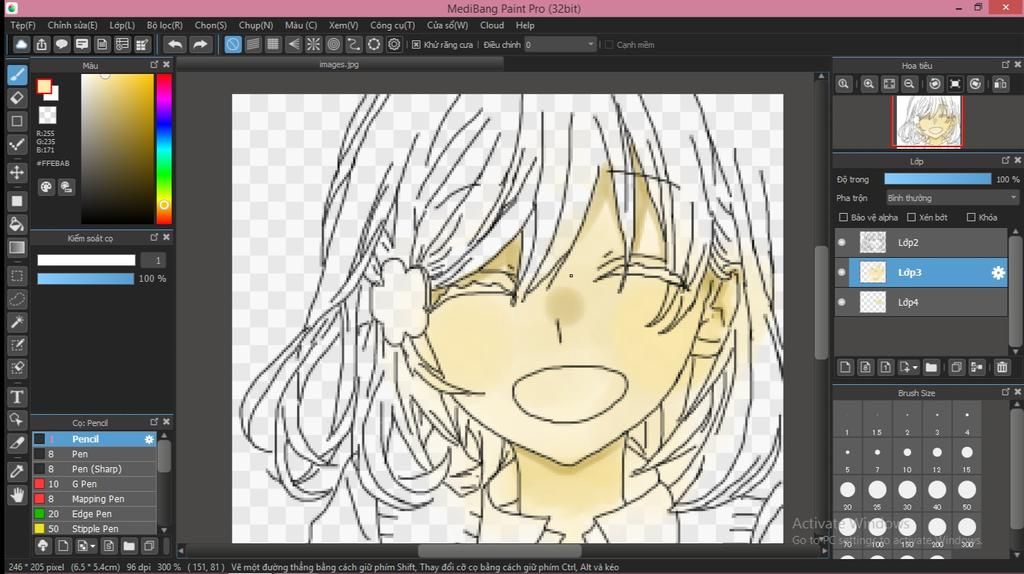The width and height of the screenshot is (1024, 574).
Task: Enable the circle snap guide icon
Action: [x=334, y=44]
